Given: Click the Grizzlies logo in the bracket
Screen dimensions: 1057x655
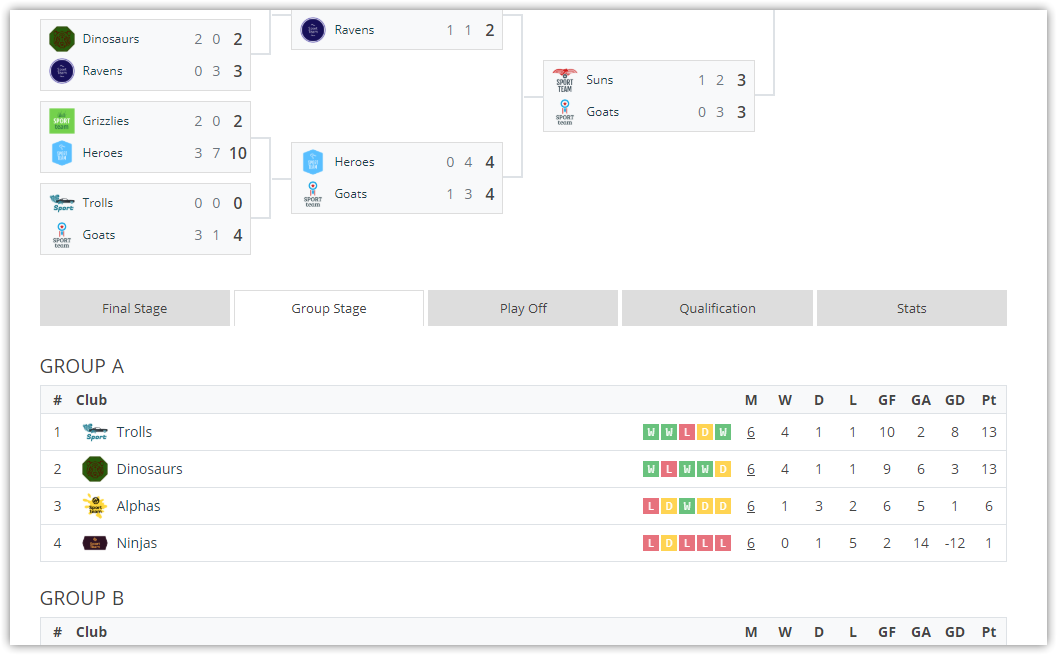Looking at the screenshot, I should [x=62, y=120].
